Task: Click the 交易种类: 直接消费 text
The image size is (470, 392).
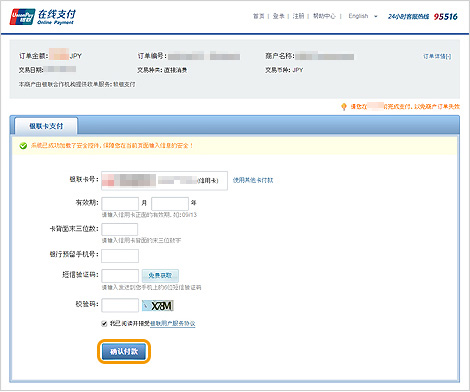Action: point(162,70)
